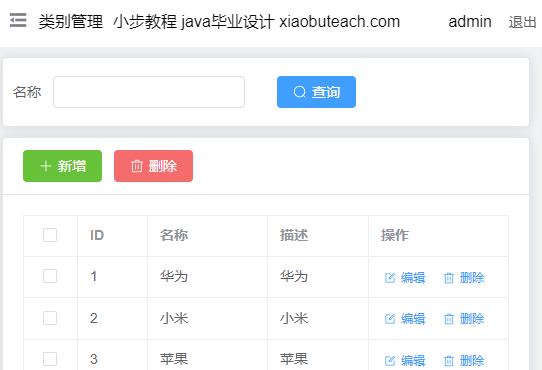Open the admin user menu

point(470,22)
